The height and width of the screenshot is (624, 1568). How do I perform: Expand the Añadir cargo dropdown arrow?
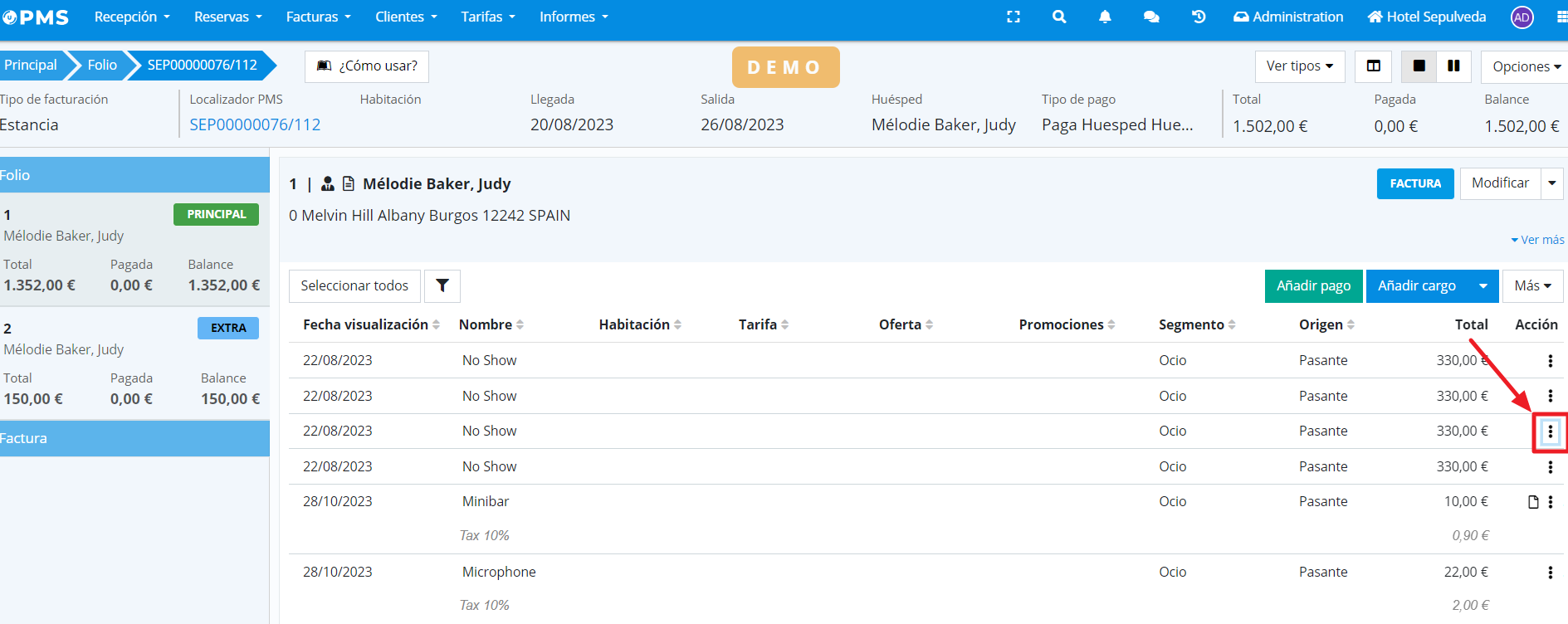pos(1483,286)
